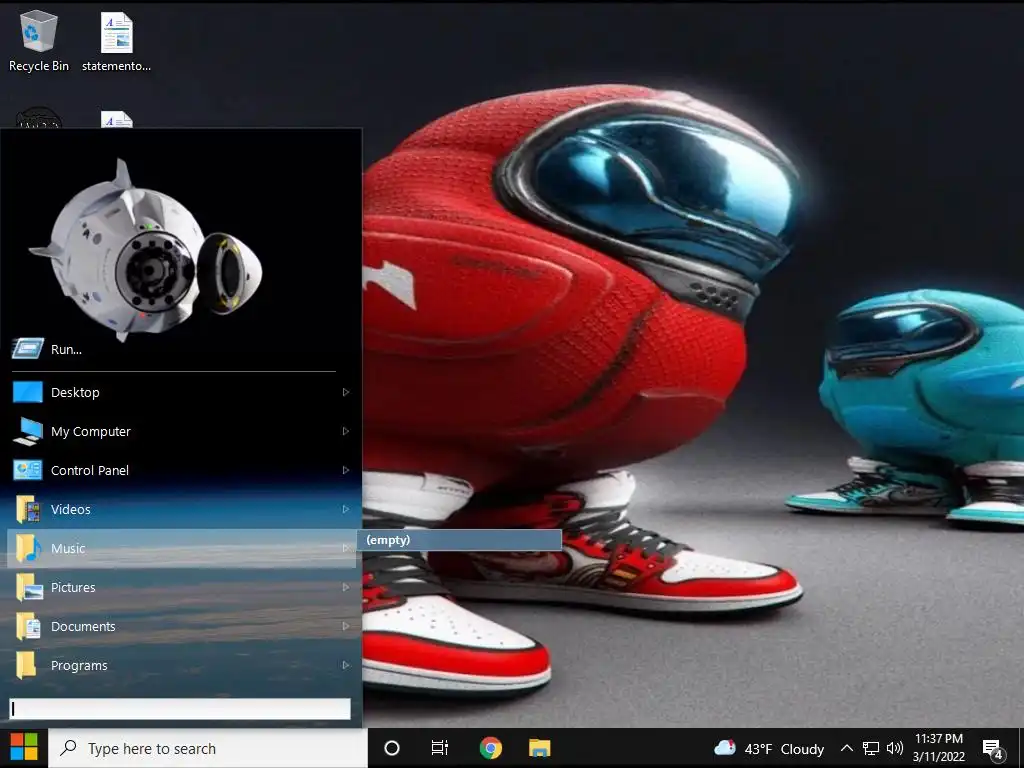Image resolution: width=1024 pixels, height=768 pixels.
Task: Click the Control Panel icon in menu
Action: pos(27,470)
